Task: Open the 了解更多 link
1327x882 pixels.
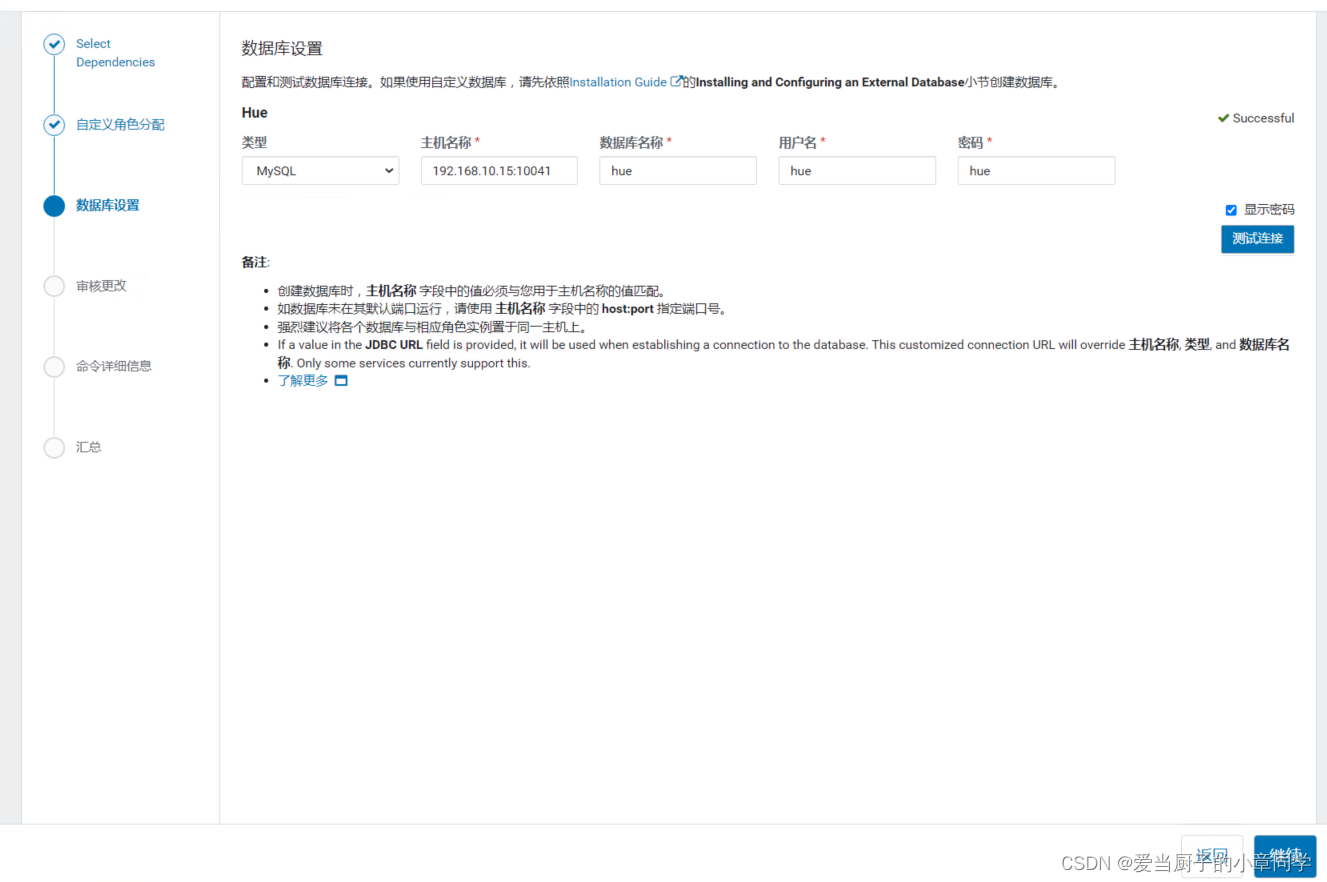Action: [303, 381]
